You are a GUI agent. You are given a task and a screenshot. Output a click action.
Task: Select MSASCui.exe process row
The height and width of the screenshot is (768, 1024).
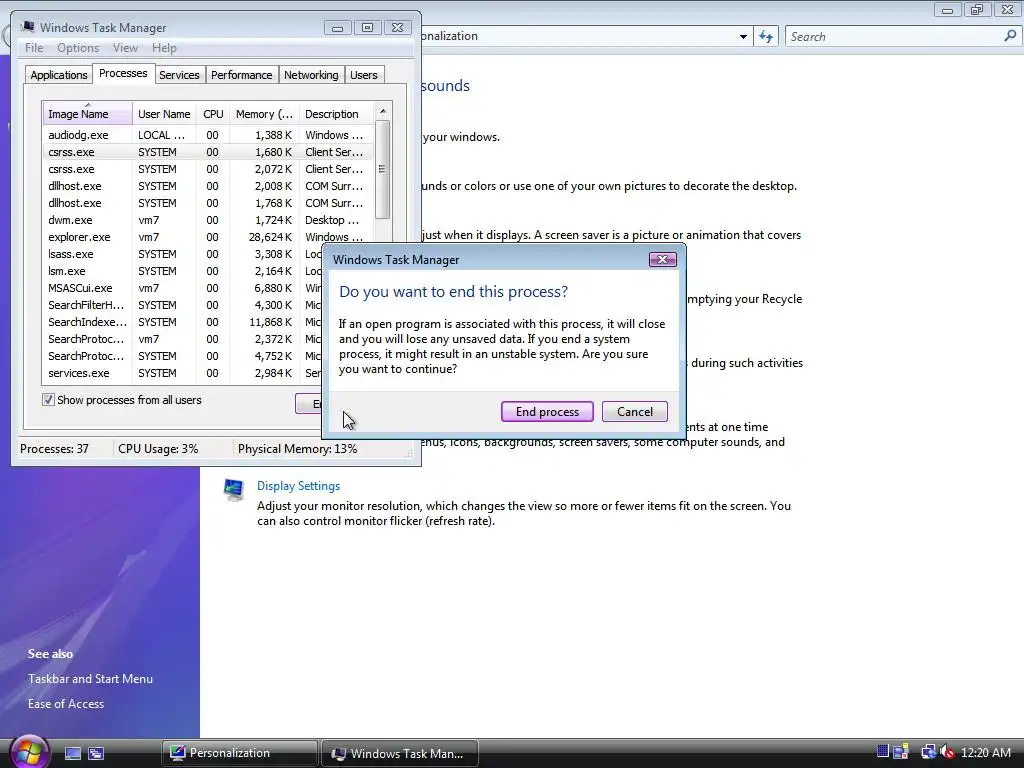[182, 287]
